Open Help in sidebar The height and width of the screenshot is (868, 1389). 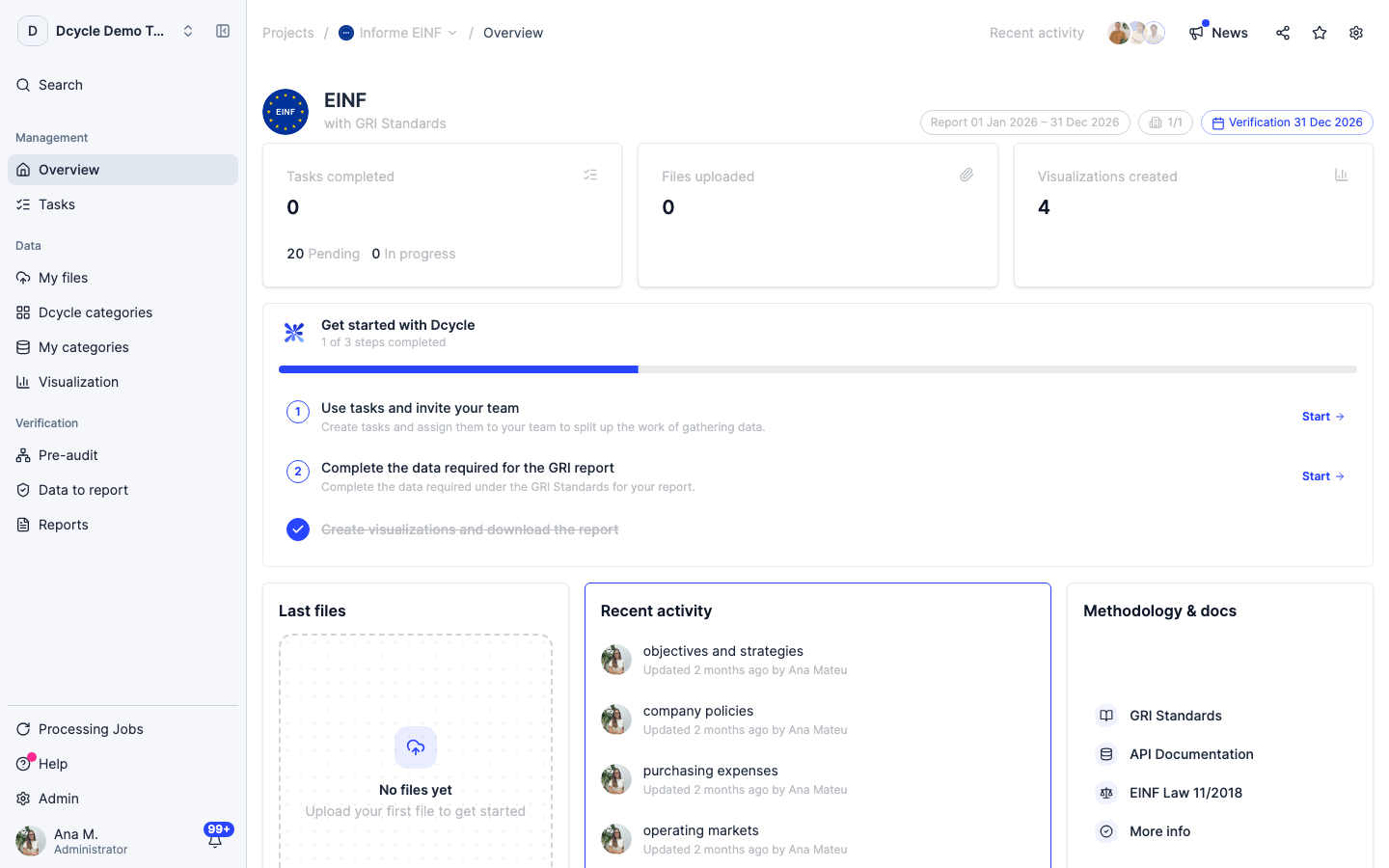click(x=123, y=764)
